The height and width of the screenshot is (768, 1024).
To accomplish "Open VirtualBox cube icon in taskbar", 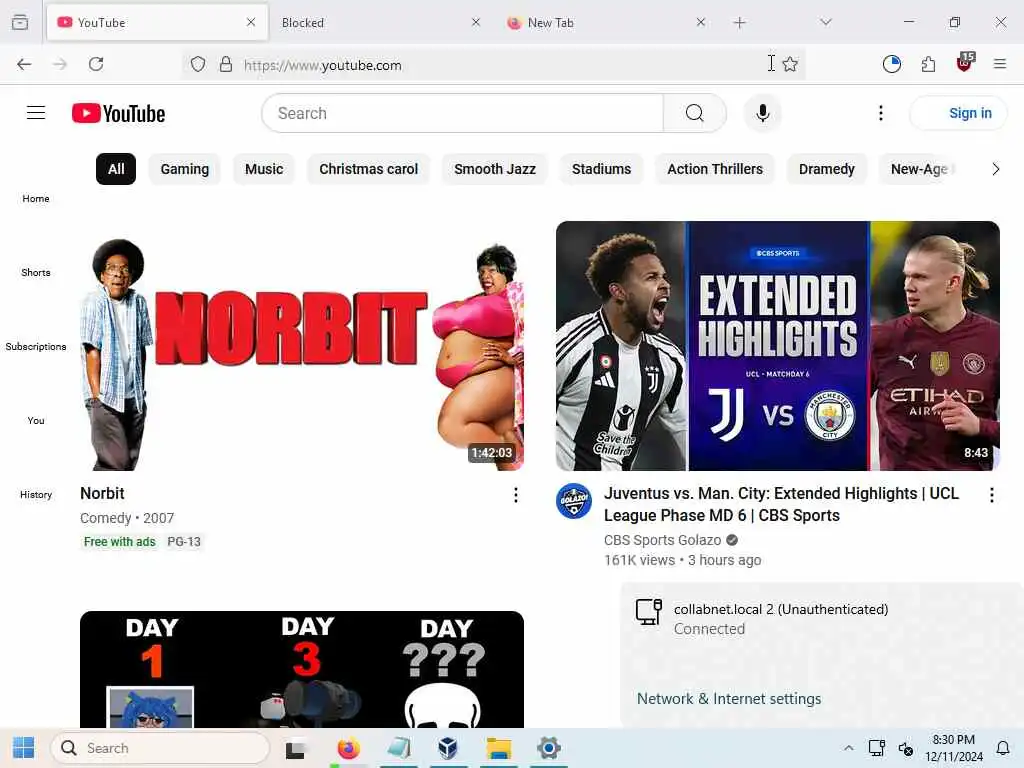I will [x=448, y=748].
